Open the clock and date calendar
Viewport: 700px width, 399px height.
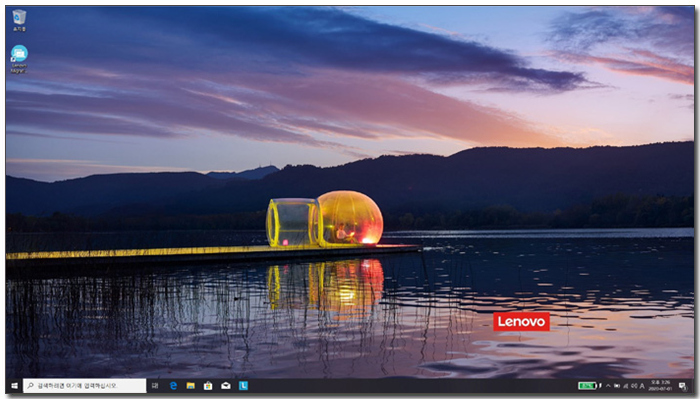pyautogui.click(x=661, y=386)
